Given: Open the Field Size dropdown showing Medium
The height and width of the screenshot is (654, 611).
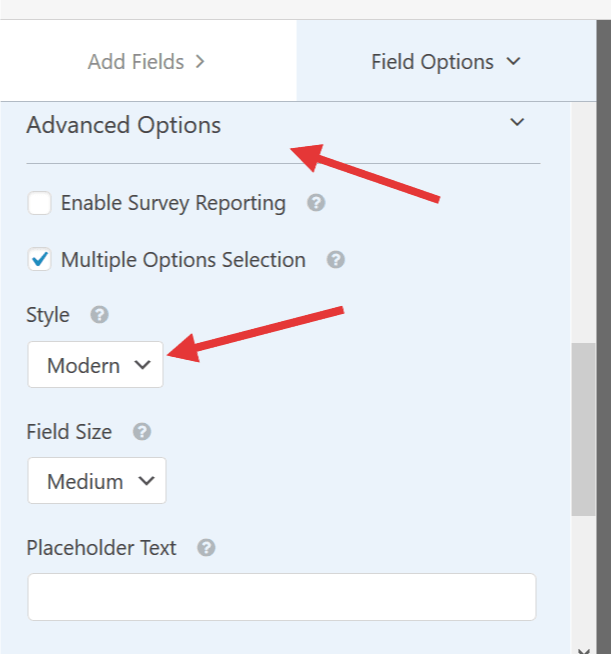Looking at the screenshot, I should (97, 480).
